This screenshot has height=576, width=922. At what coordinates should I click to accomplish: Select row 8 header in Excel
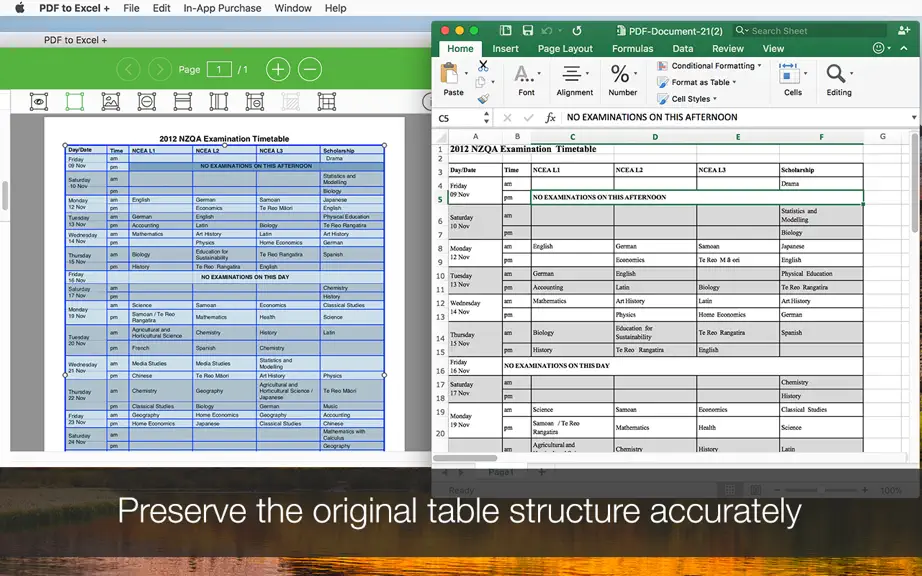[x=440, y=247]
